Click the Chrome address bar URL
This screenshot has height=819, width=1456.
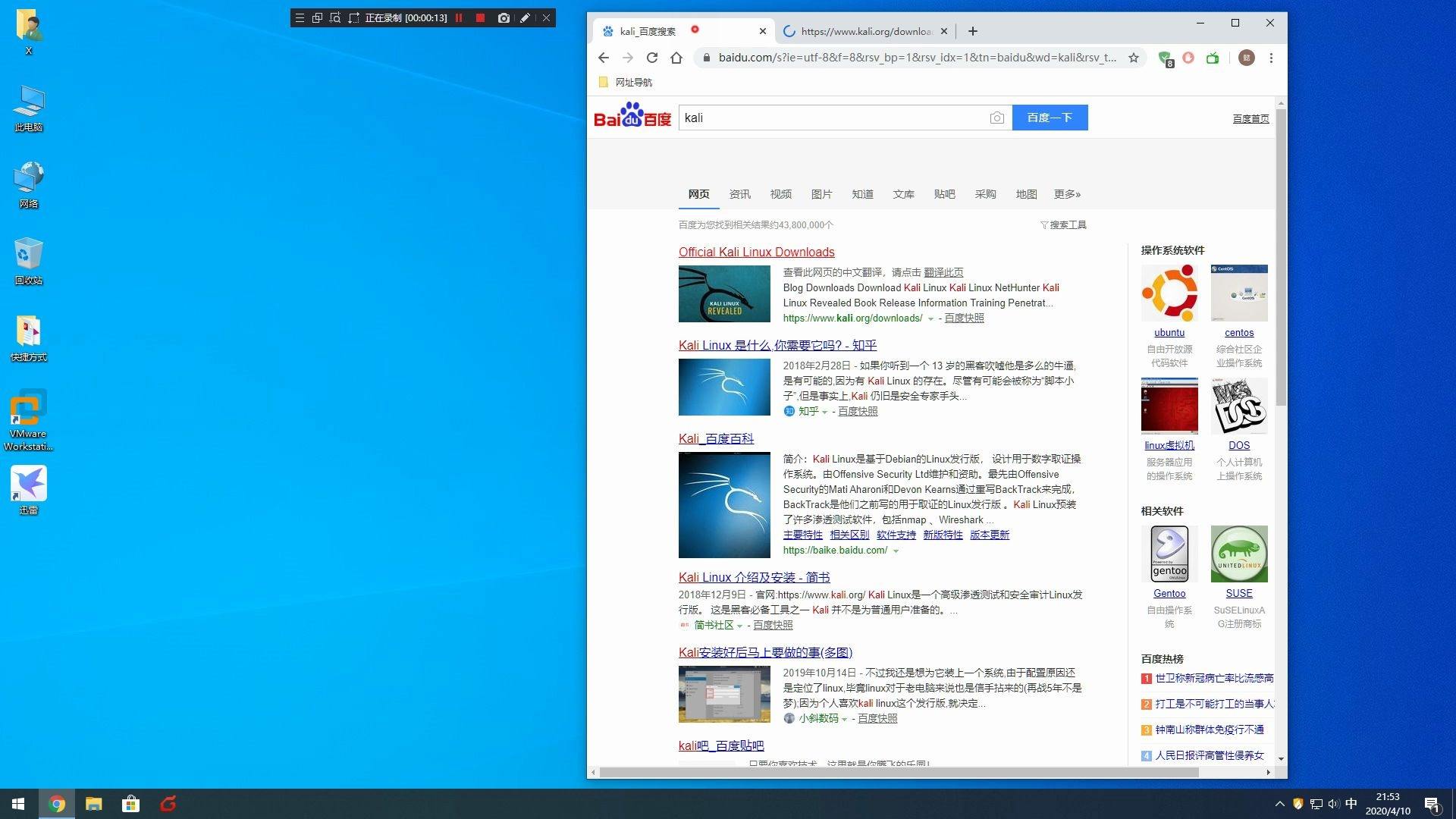tap(917, 58)
